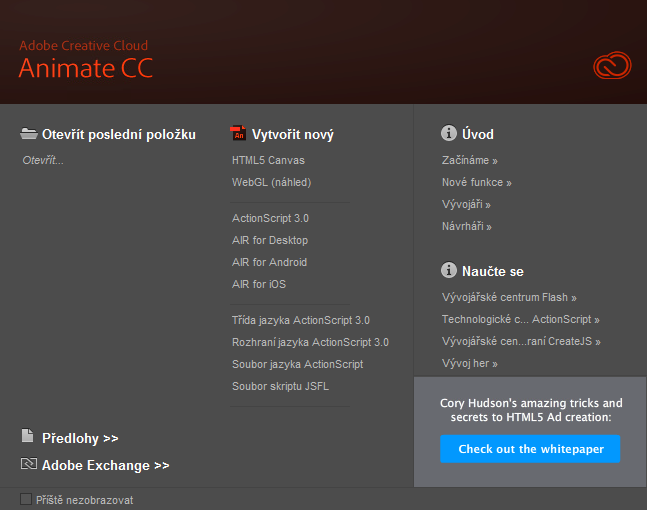Viewport: 647px width, 510px height.
Task: Click the Creative Cloud logo icon
Action: tap(612, 66)
